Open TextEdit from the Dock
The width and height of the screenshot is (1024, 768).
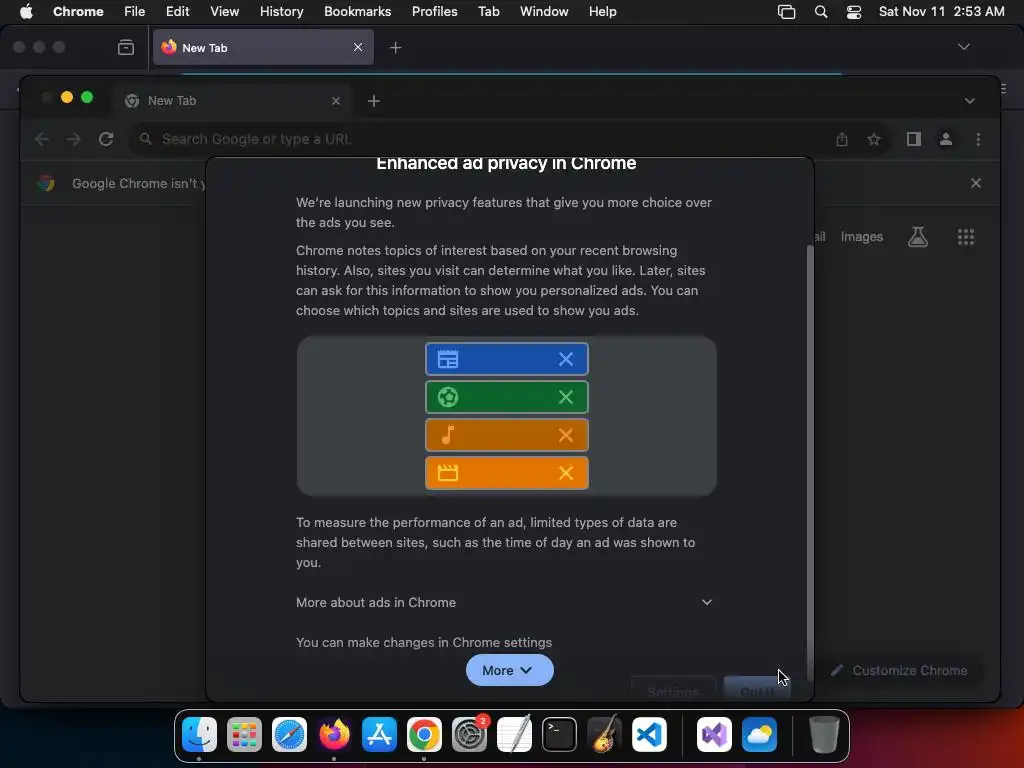click(515, 735)
